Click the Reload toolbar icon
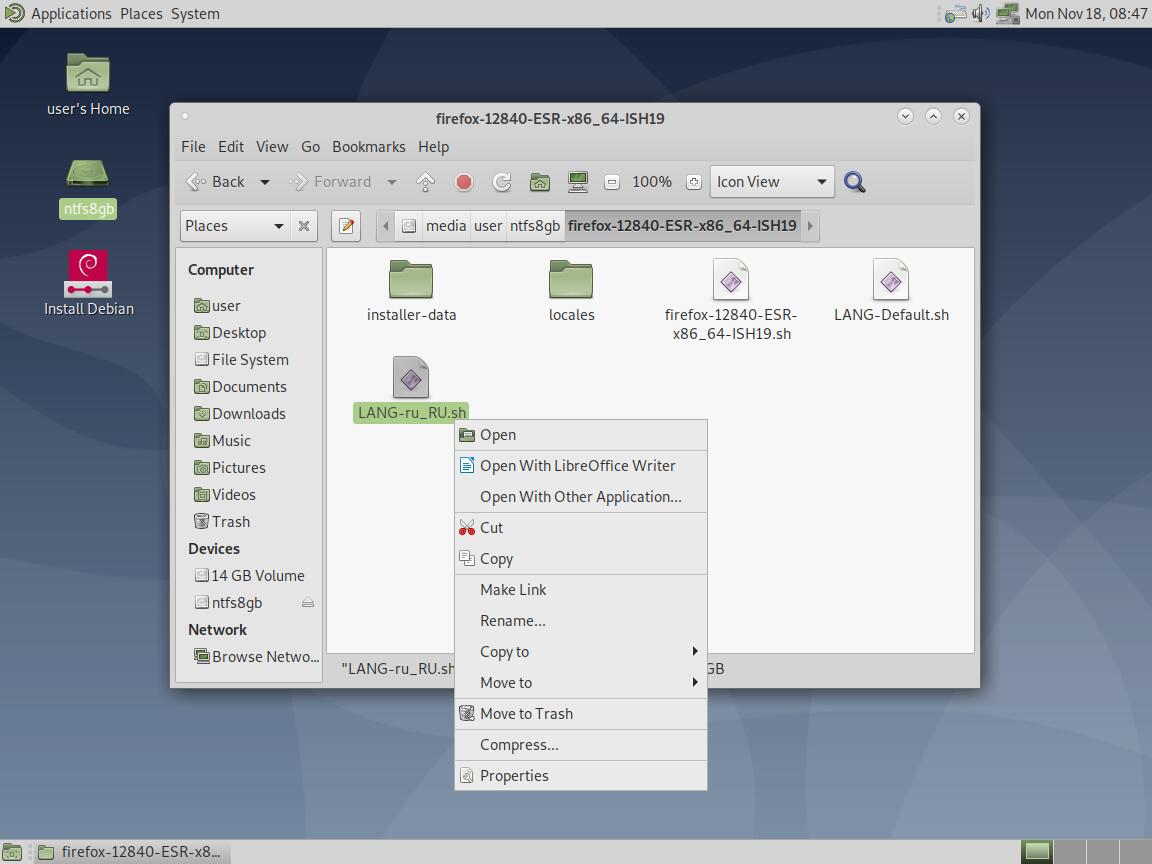 coord(502,181)
